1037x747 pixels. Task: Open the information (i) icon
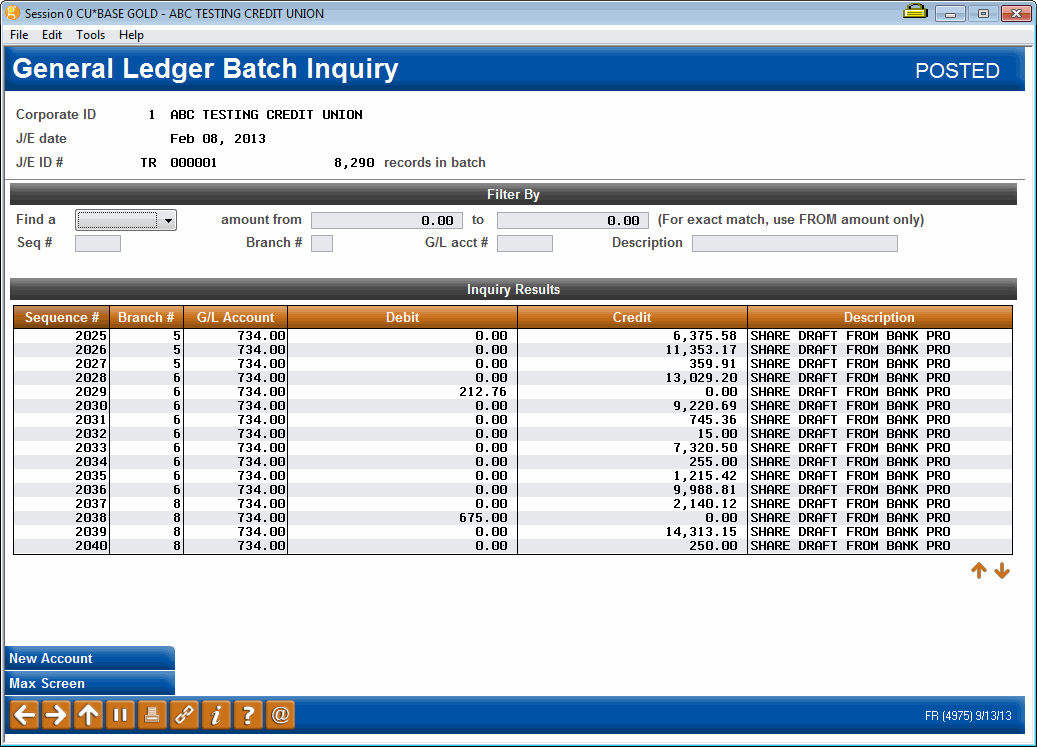215,715
